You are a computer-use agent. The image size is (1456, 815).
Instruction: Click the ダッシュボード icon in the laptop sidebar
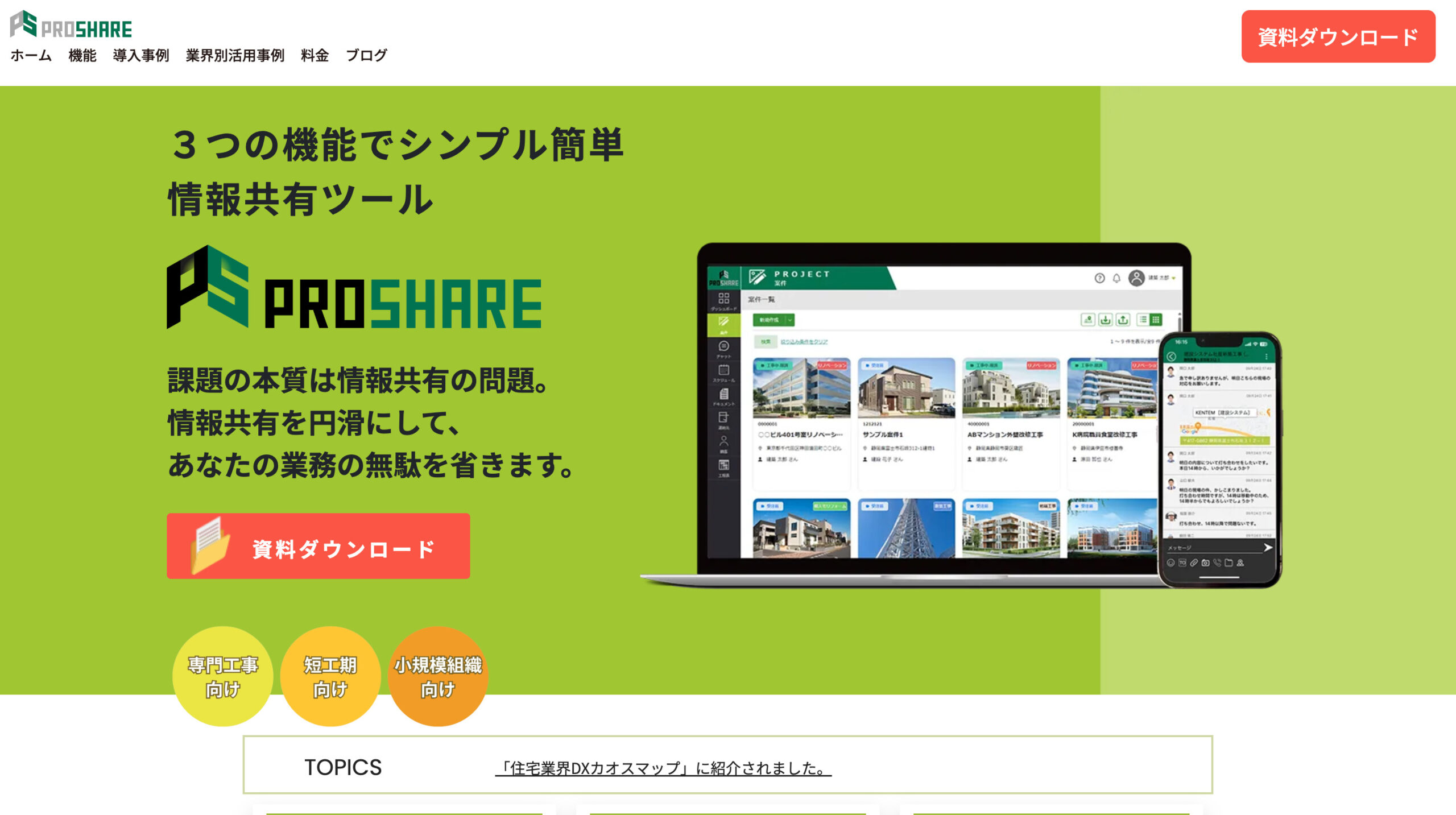click(x=723, y=301)
